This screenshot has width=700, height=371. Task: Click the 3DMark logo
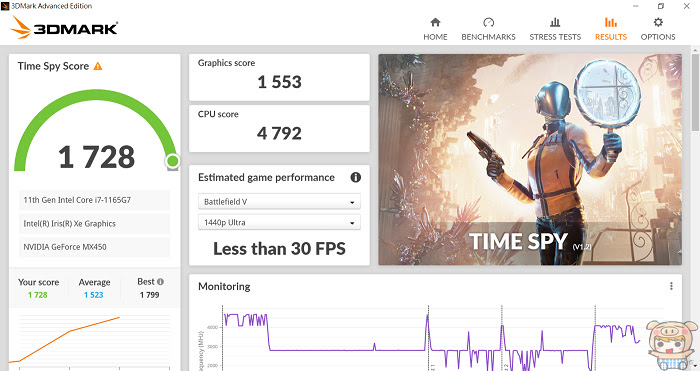coord(64,28)
